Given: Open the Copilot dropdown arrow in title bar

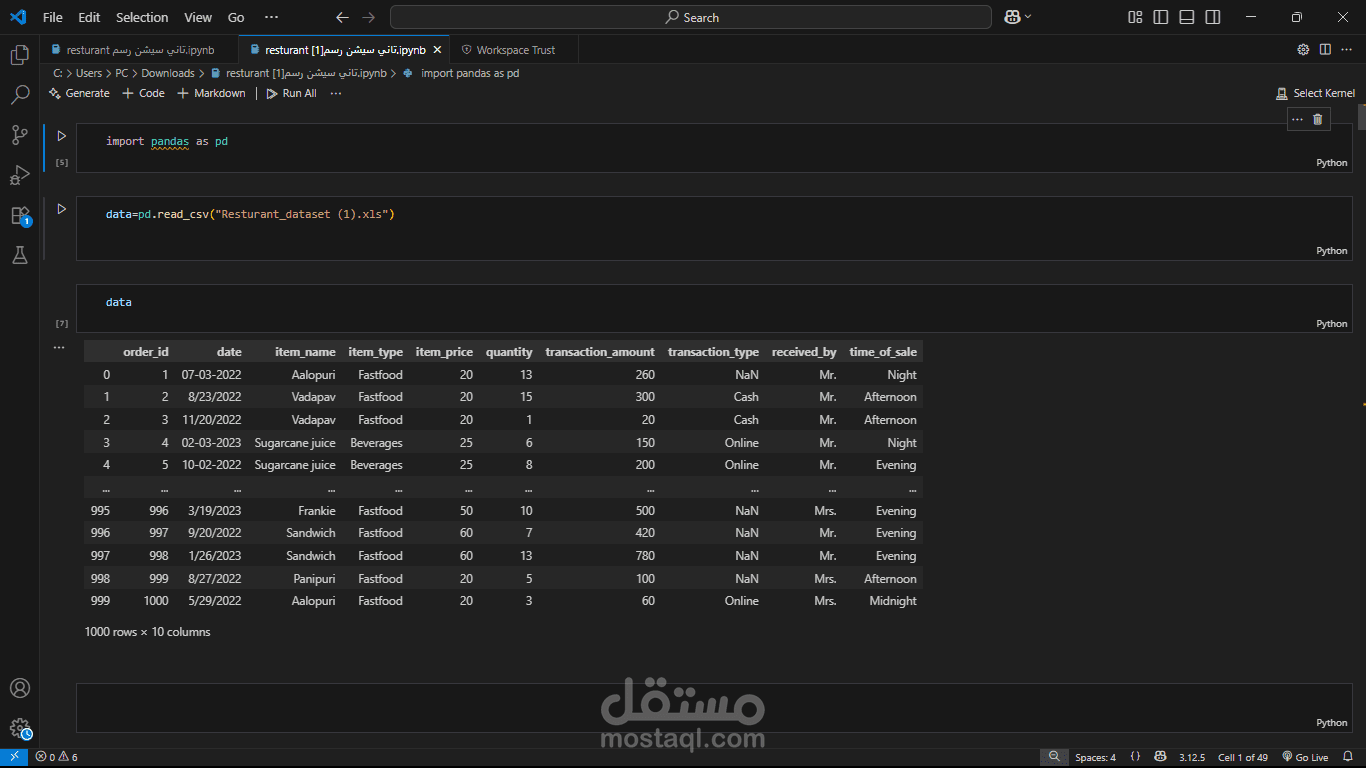Looking at the screenshot, I should 1028,17.
